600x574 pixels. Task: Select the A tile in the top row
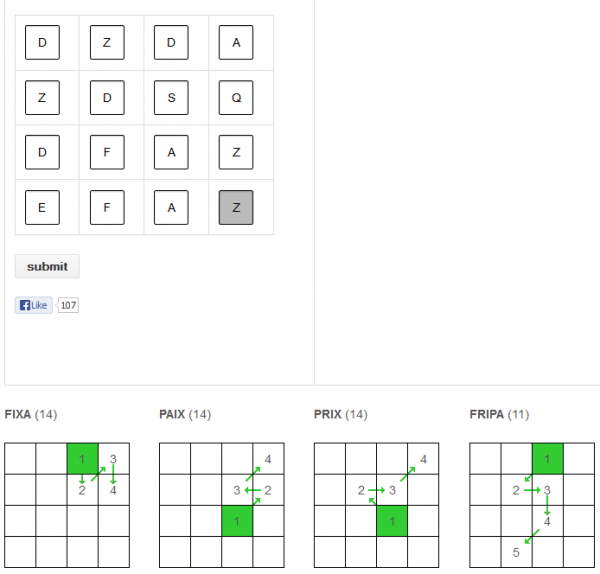point(236,43)
